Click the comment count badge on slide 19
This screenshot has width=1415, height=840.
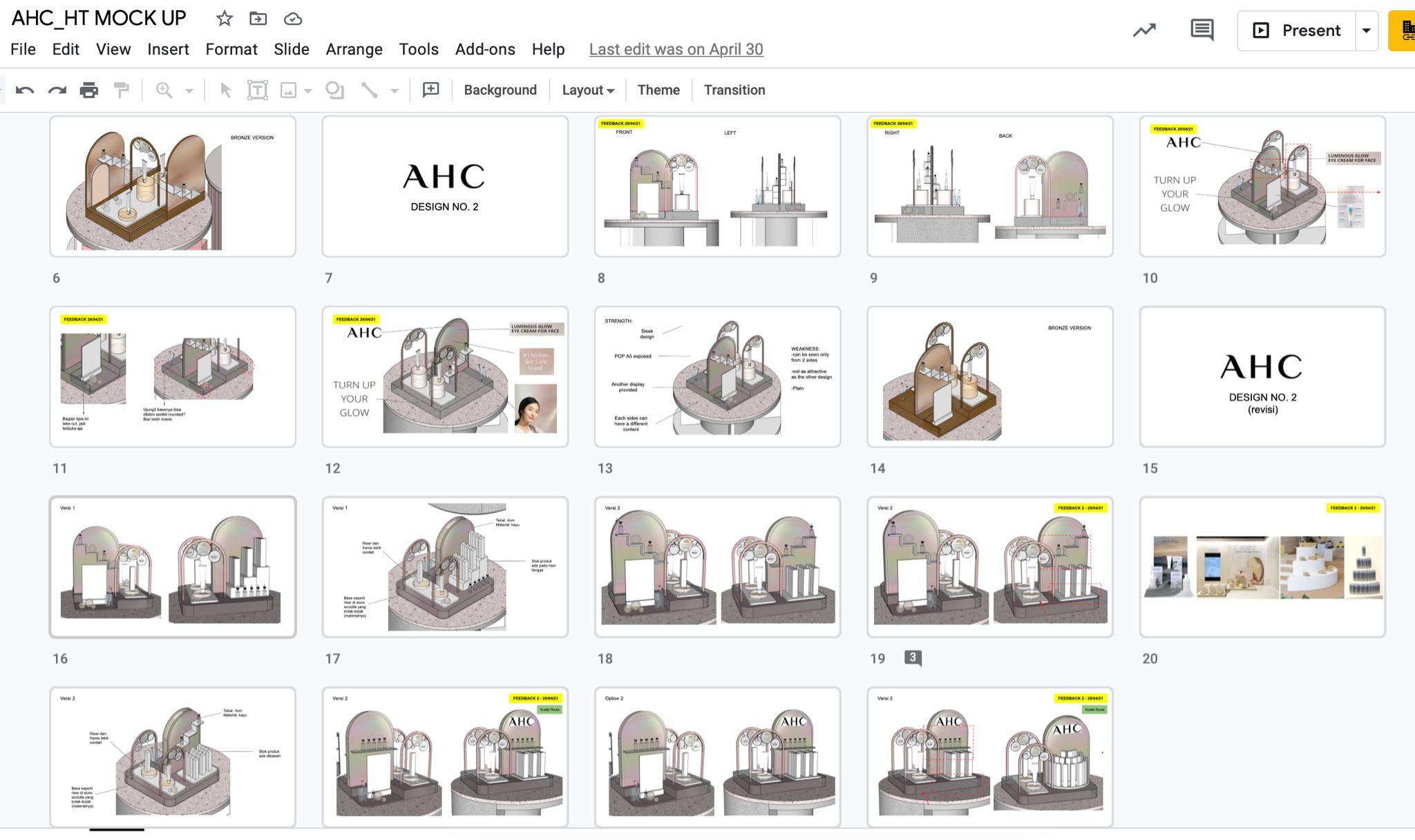click(913, 658)
